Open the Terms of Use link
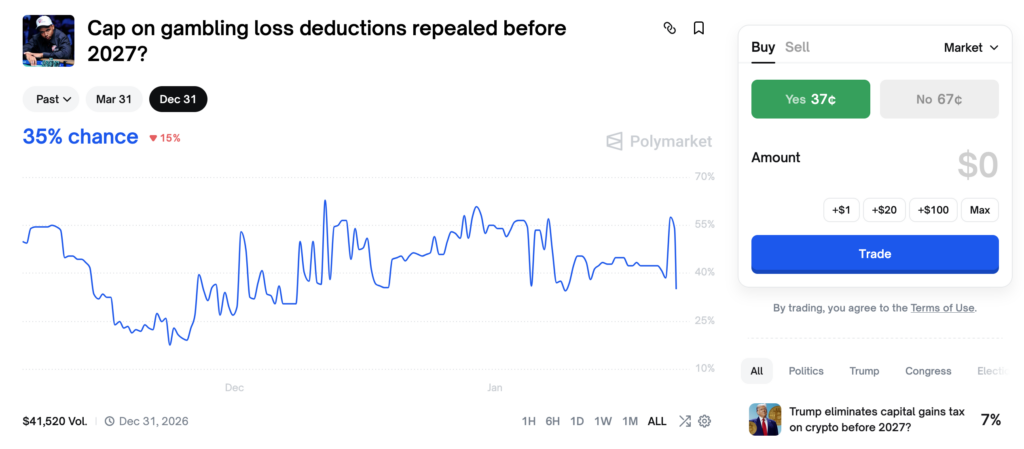Screen dimensions: 1024x449 tap(942, 308)
